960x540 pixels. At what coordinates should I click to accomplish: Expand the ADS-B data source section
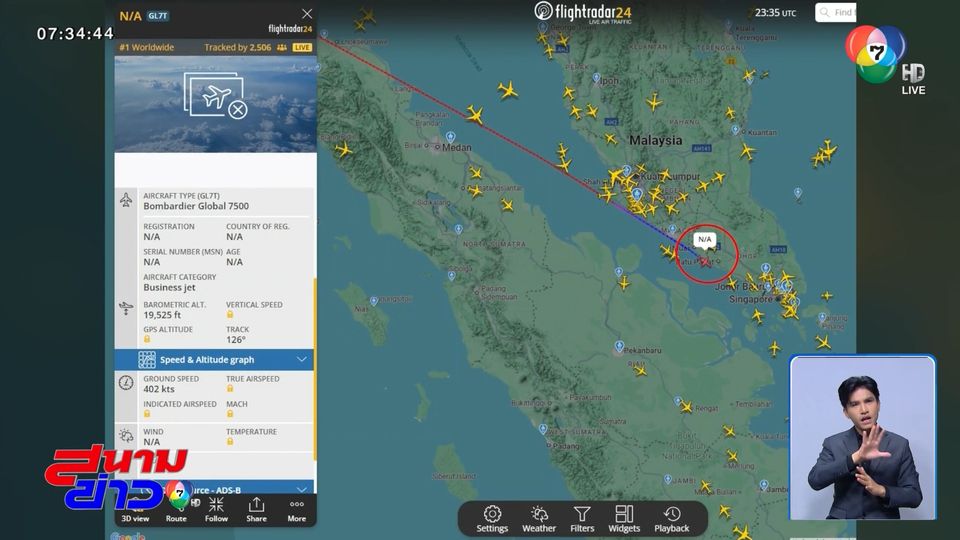click(214, 489)
